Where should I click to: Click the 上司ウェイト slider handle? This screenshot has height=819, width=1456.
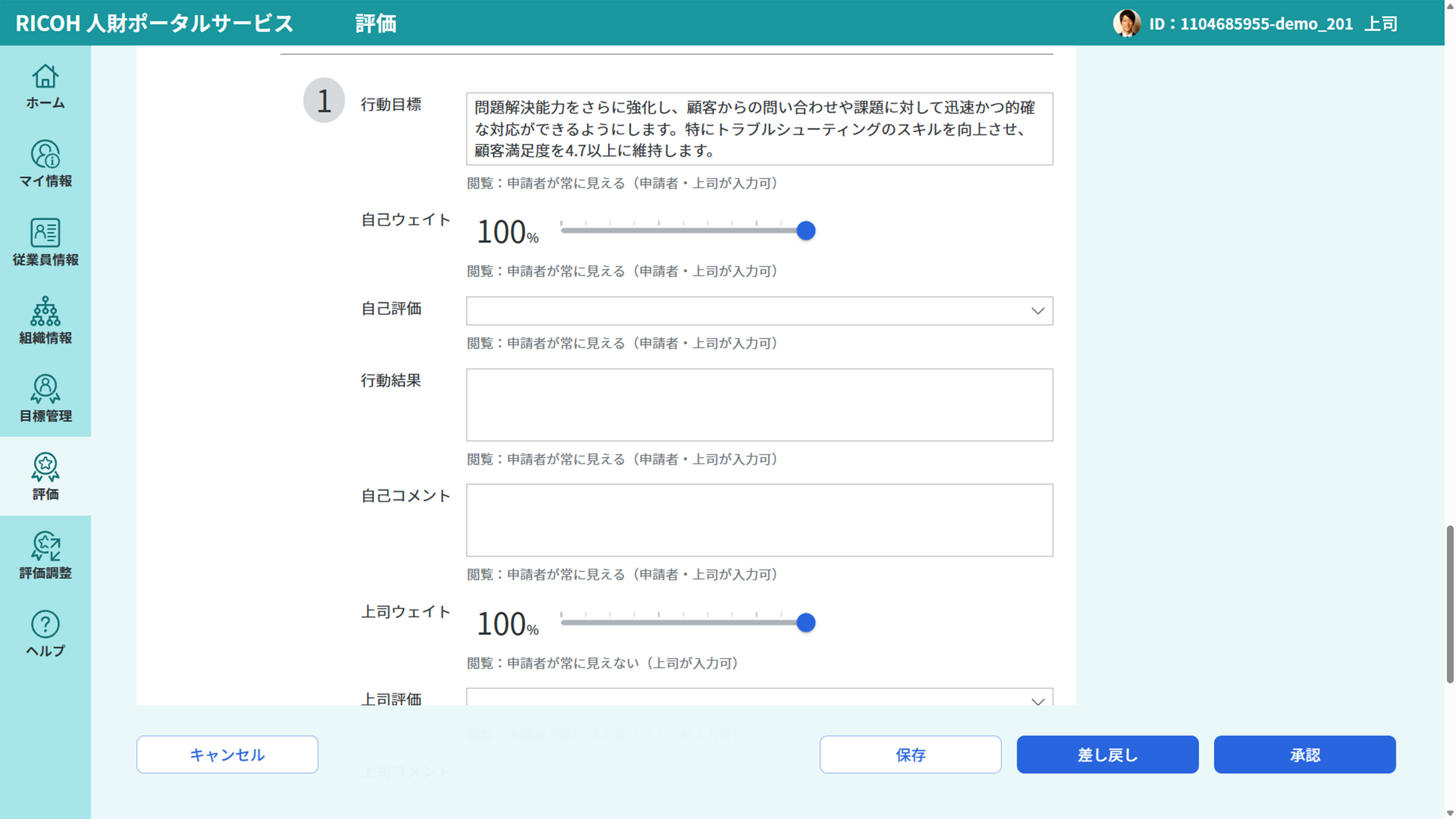tap(805, 623)
